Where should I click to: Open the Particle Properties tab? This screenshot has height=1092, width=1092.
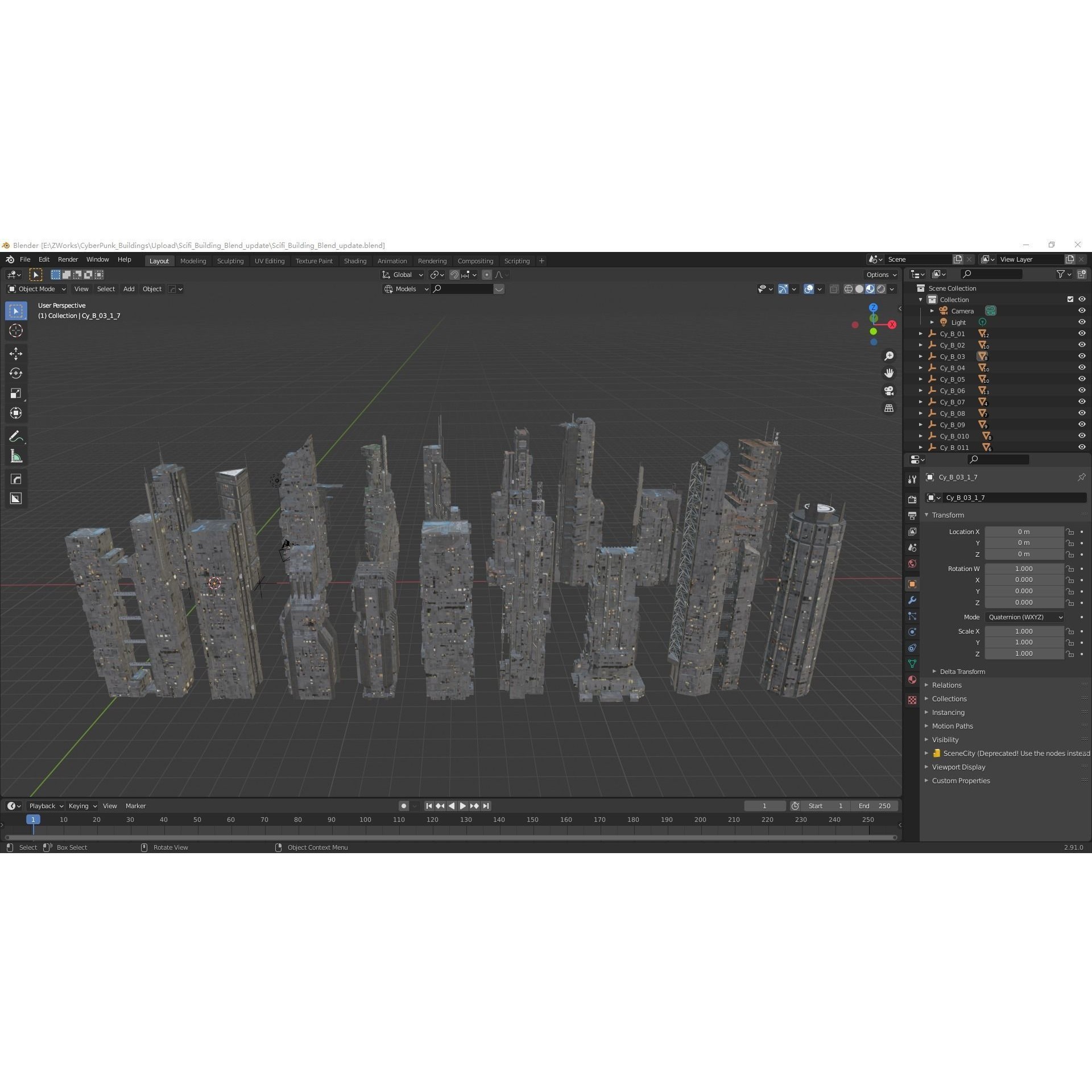(912, 617)
